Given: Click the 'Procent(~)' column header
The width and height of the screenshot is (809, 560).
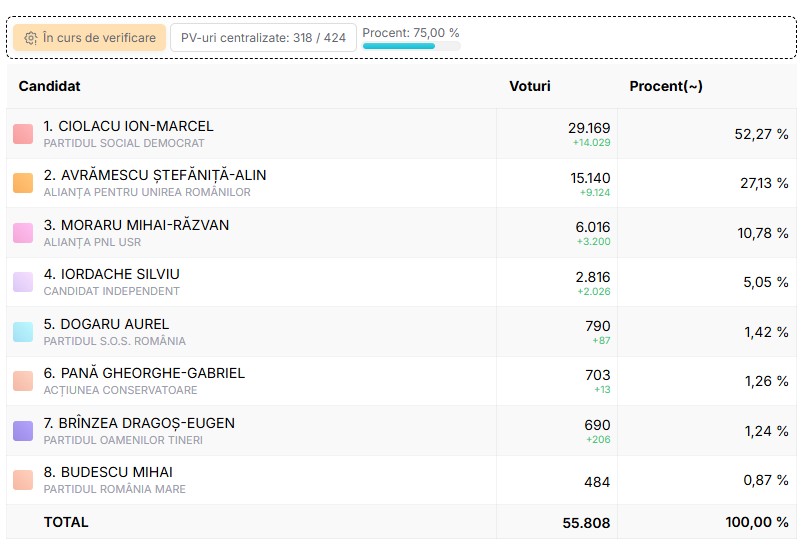Looking at the screenshot, I should tap(666, 87).
